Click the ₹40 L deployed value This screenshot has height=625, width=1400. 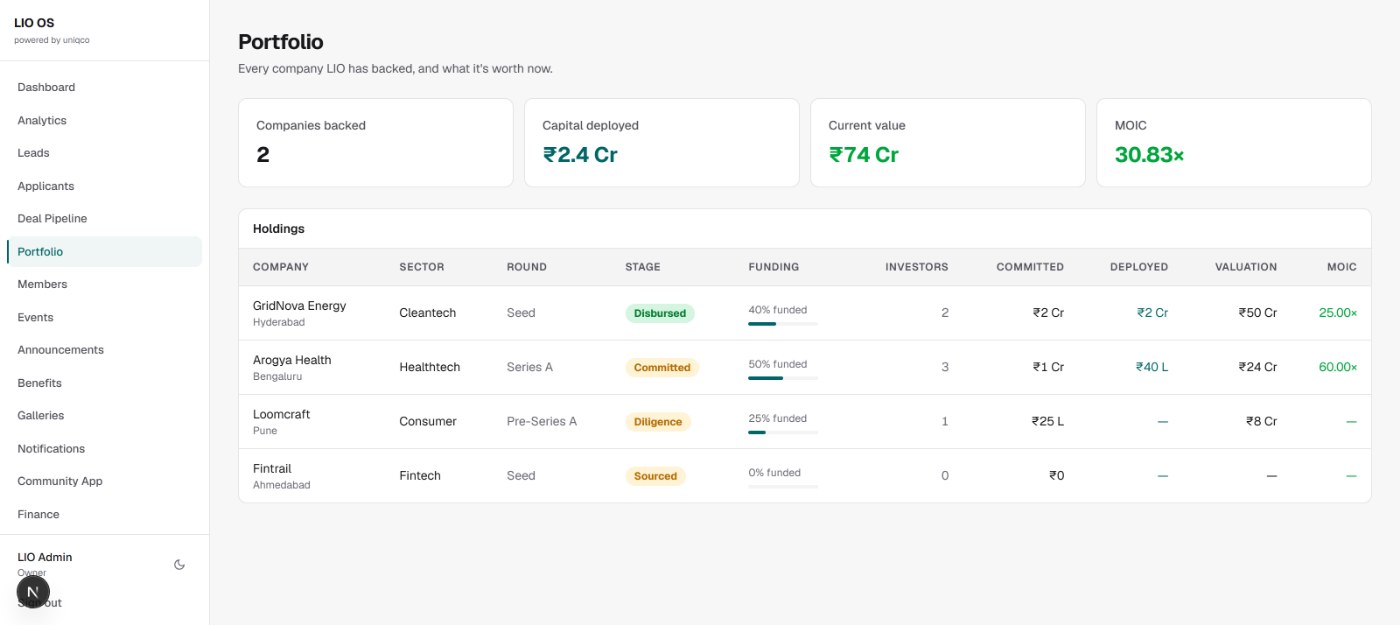pos(1152,367)
